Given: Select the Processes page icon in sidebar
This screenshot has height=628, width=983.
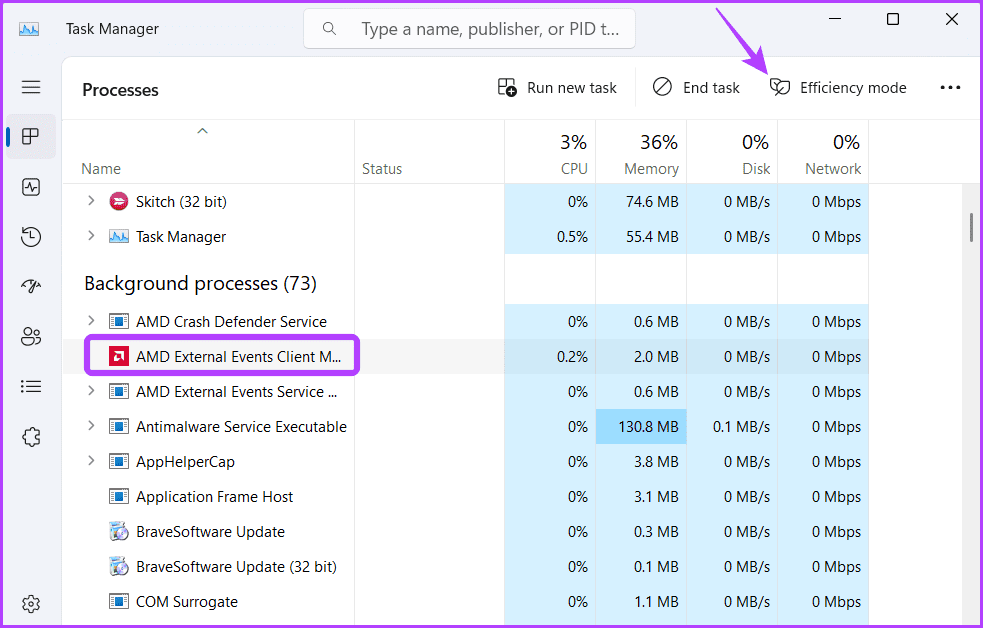Looking at the screenshot, I should pyautogui.click(x=31, y=136).
